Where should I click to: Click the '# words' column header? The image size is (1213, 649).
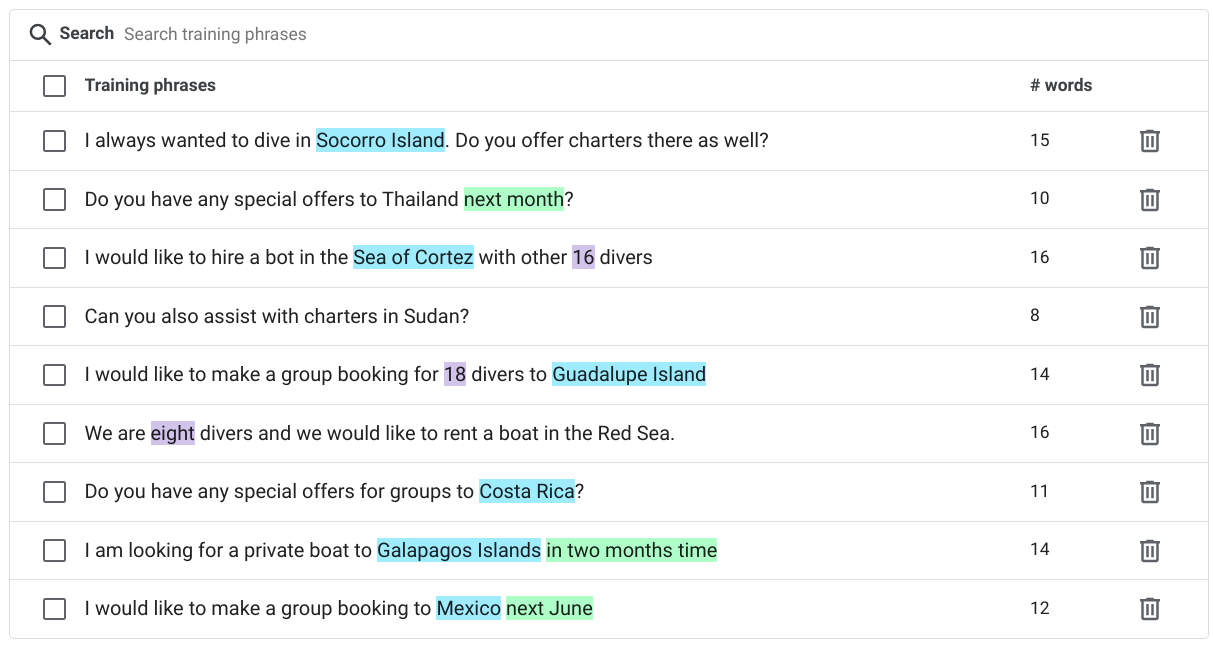point(1061,85)
